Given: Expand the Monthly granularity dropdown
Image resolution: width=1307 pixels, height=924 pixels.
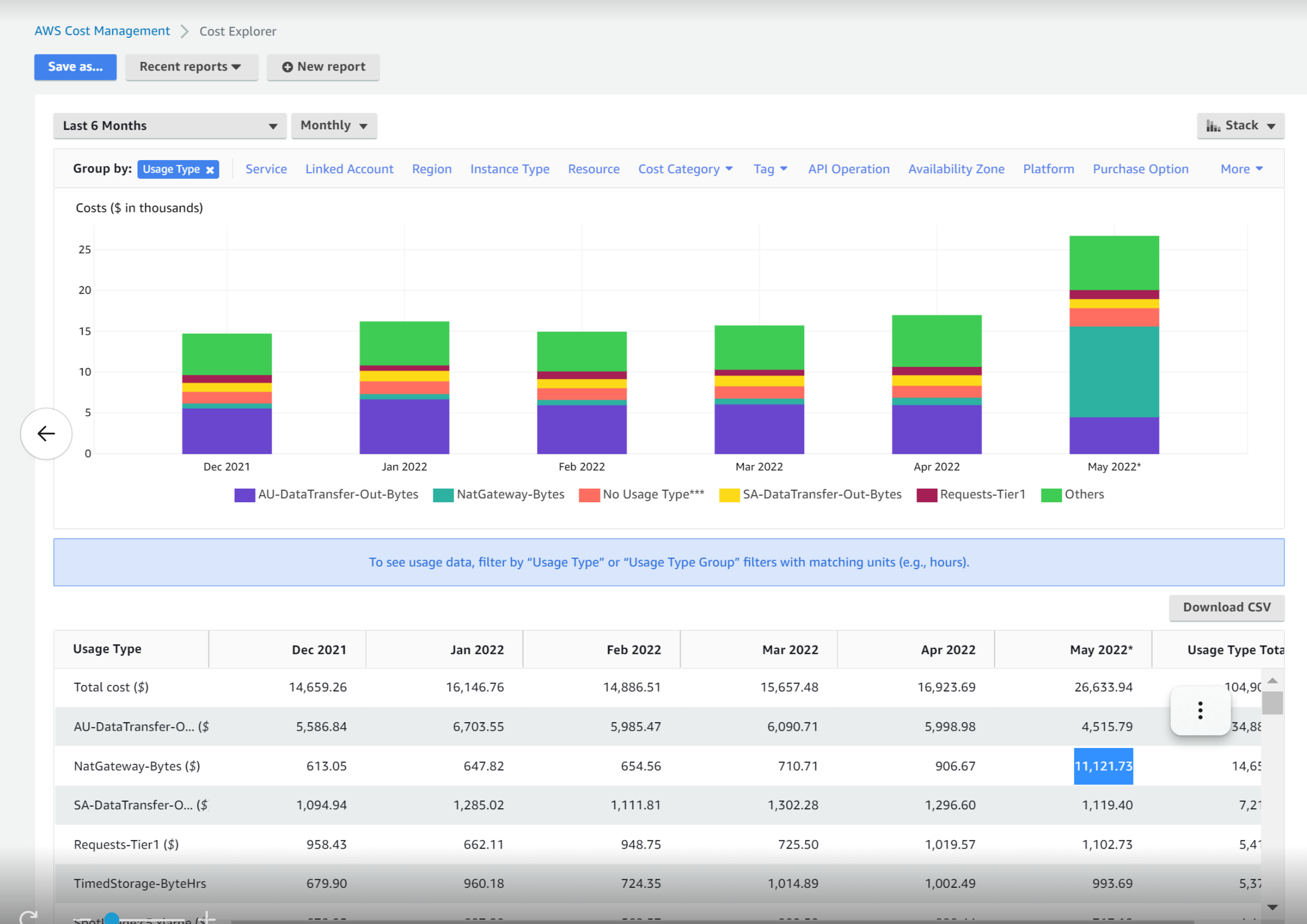Looking at the screenshot, I should coord(334,126).
